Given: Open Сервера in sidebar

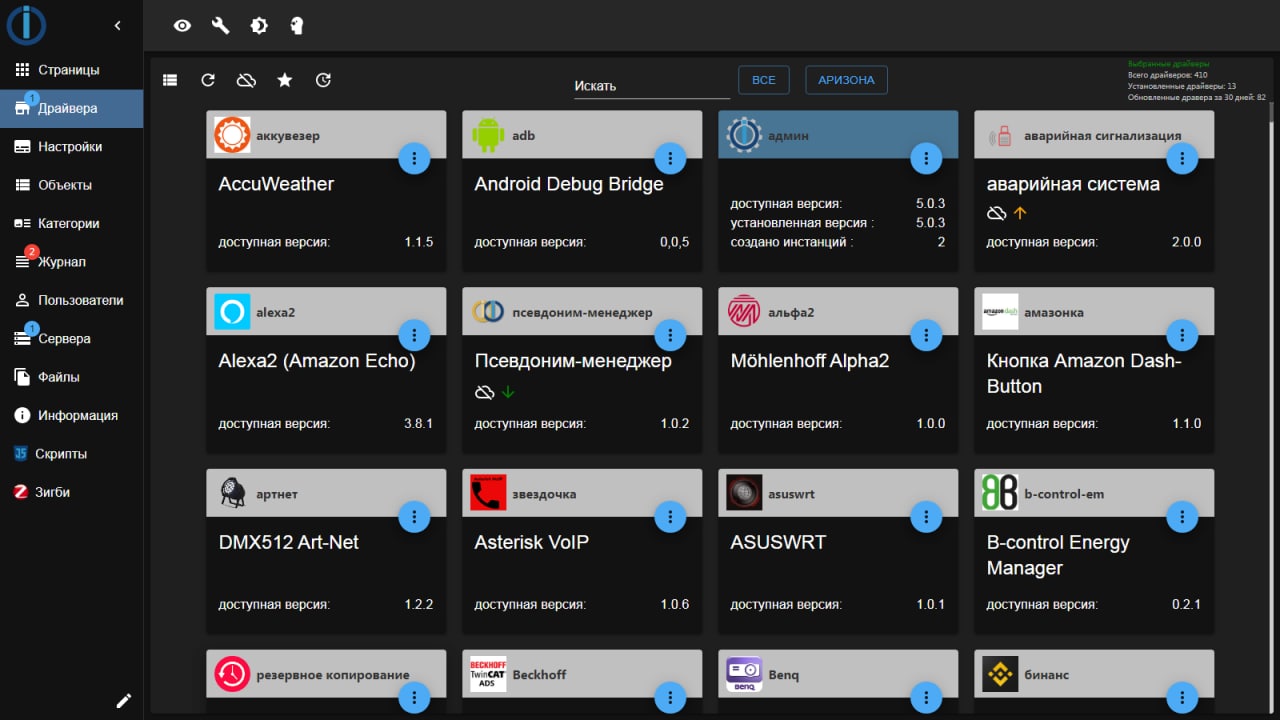Looking at the screenshot, I should coord(71,339).
